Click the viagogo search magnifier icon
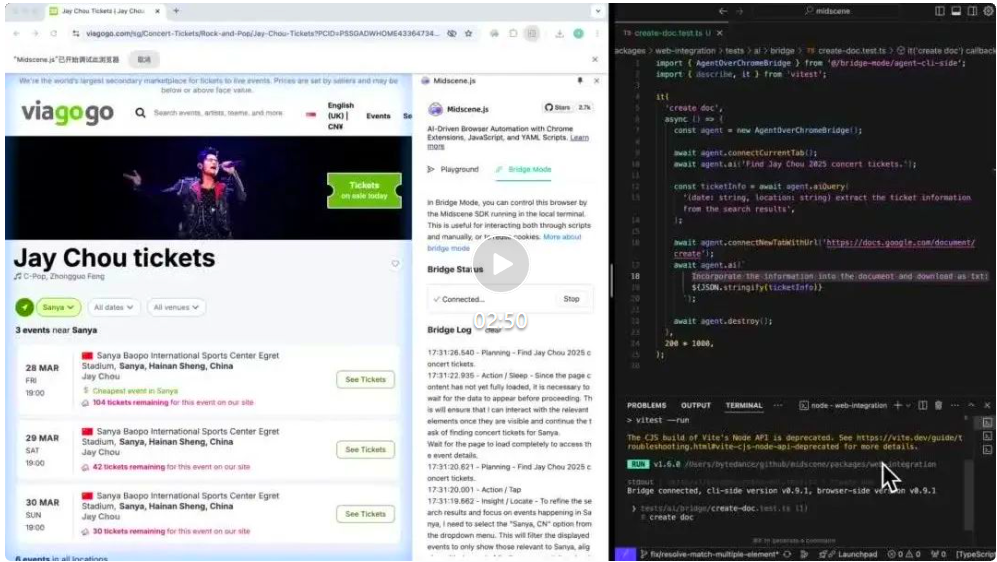997x562 pixels. pos(141,114)
